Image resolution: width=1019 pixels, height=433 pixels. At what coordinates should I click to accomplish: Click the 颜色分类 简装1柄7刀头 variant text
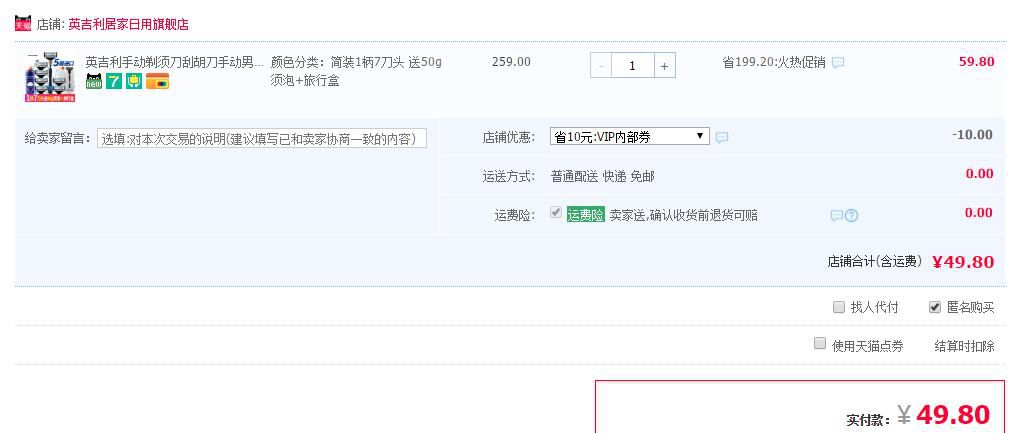[x=356, y=72]
